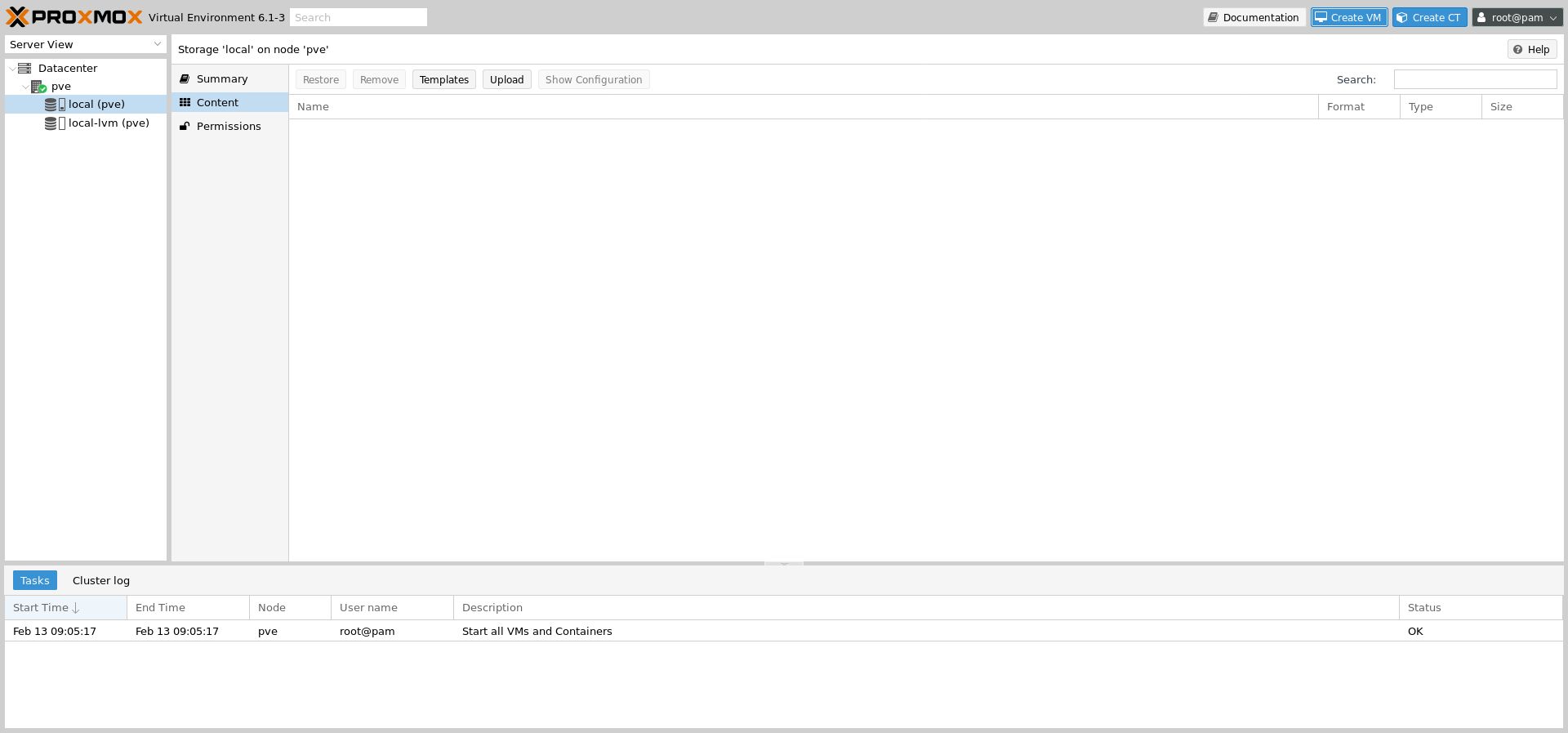Open the Summary section
1568x733 pixels.
coord(229,79)
